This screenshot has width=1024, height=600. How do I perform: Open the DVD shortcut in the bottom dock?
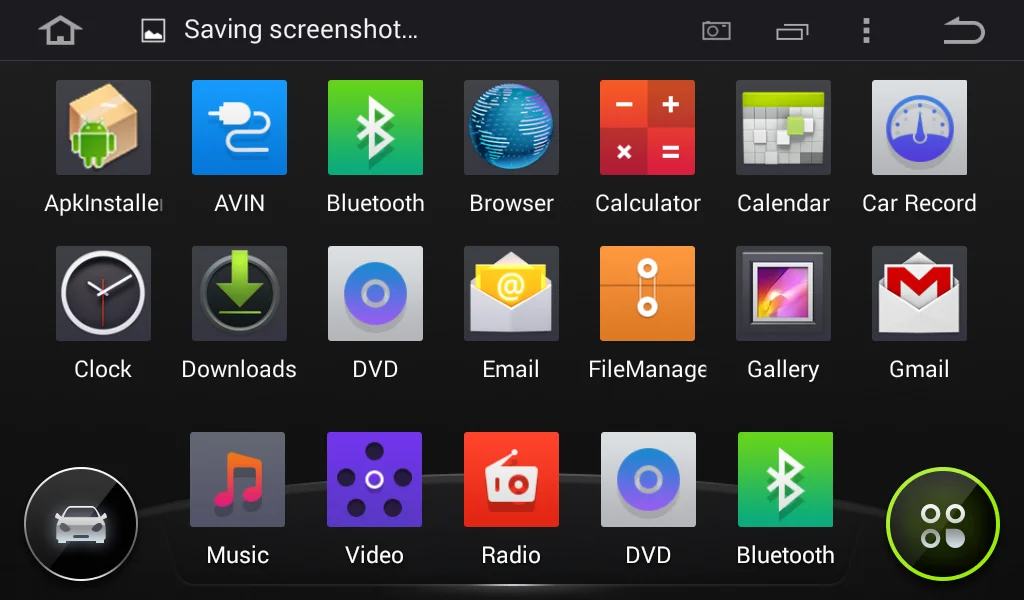[648, 479]
